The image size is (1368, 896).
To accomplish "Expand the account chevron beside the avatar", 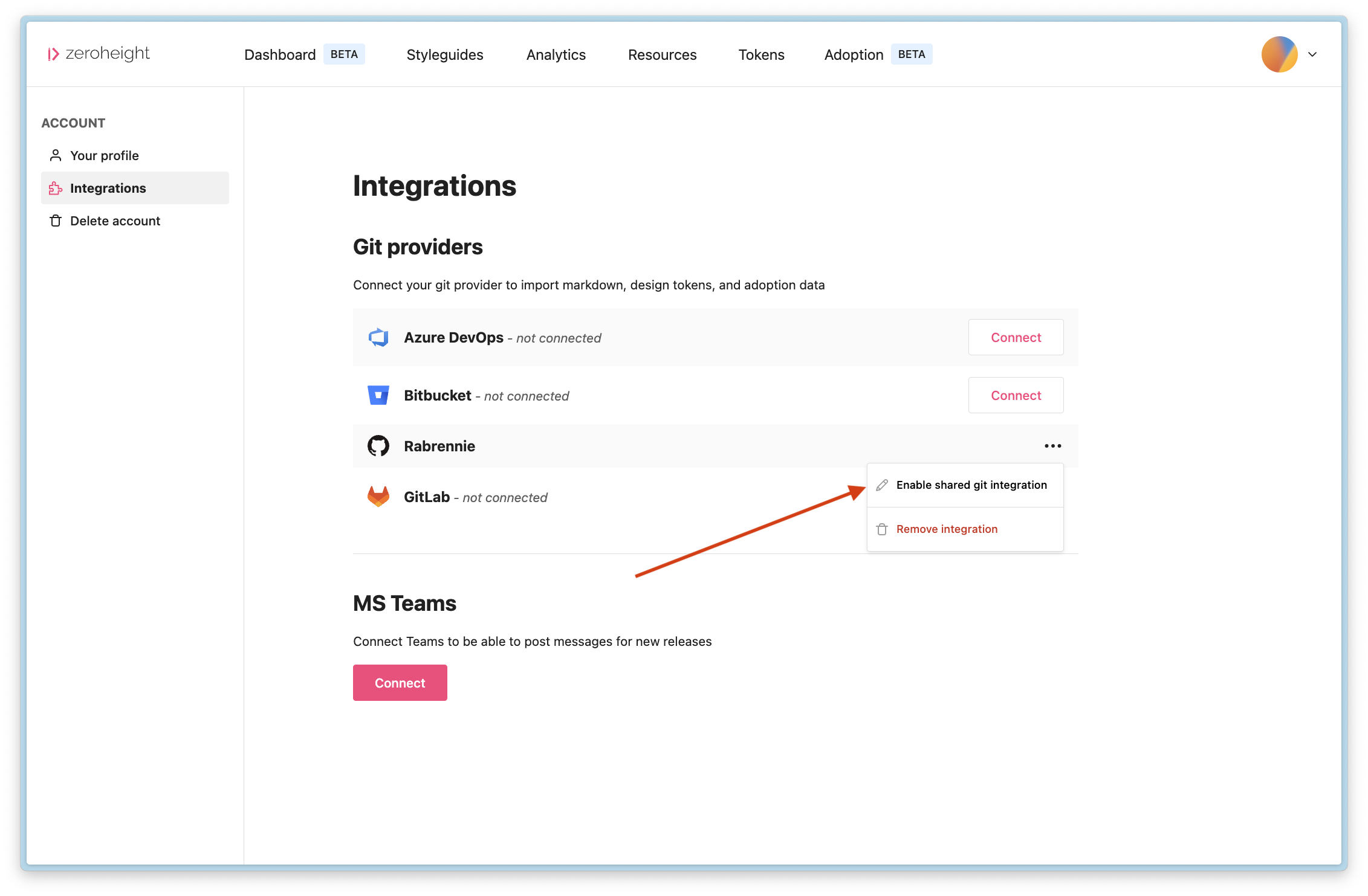I will [x=1312, y=54].
